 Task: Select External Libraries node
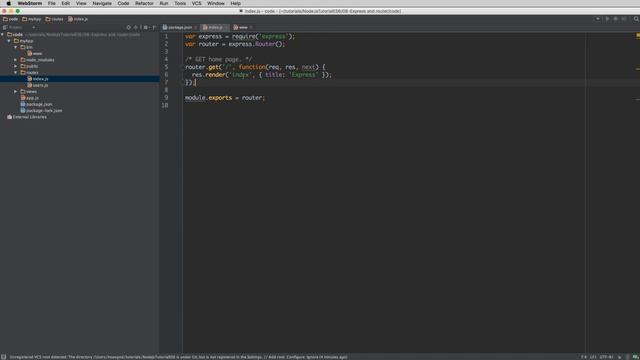tap(27, 117)
